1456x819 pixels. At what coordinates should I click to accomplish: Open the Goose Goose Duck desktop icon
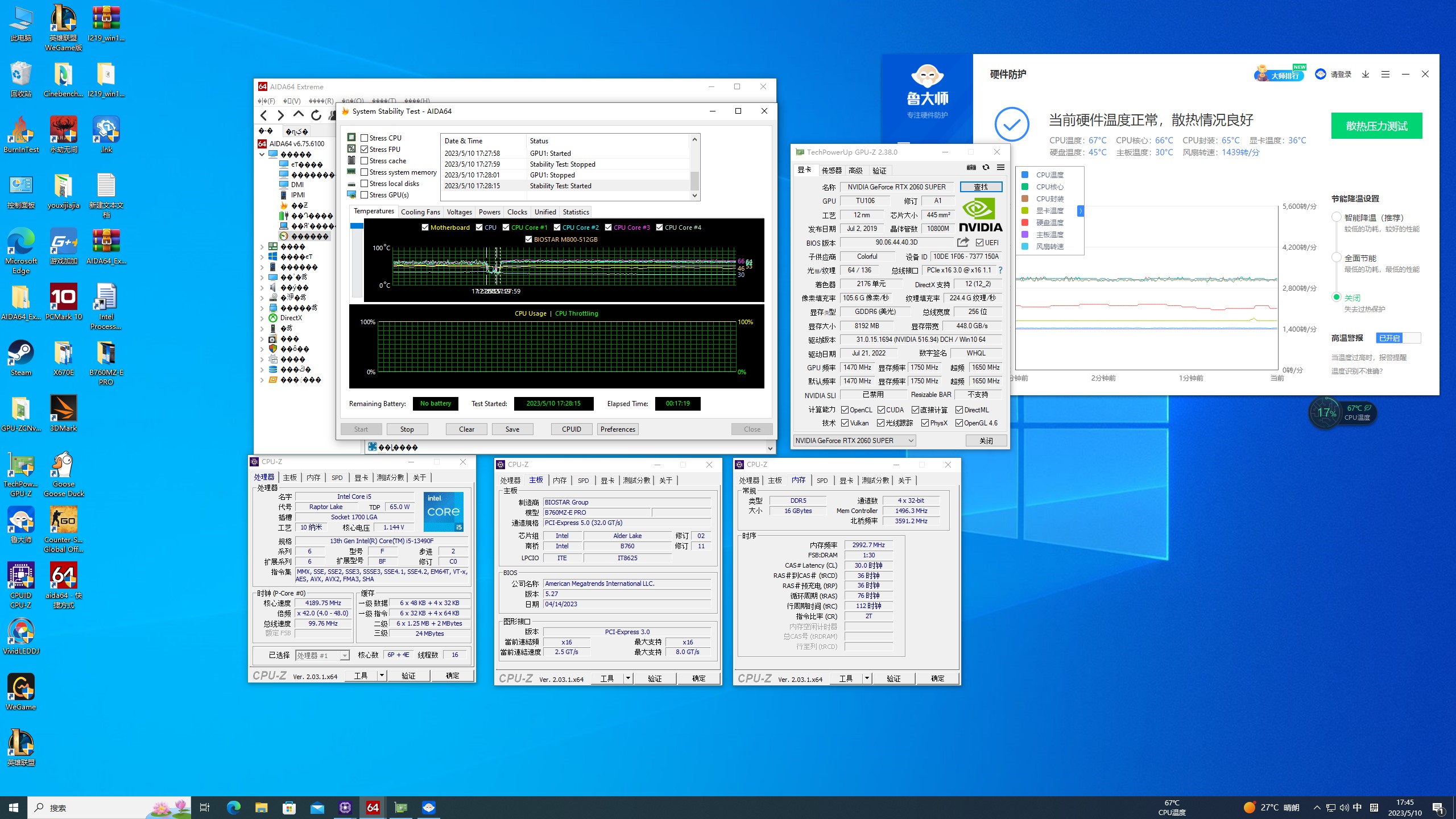63,474
